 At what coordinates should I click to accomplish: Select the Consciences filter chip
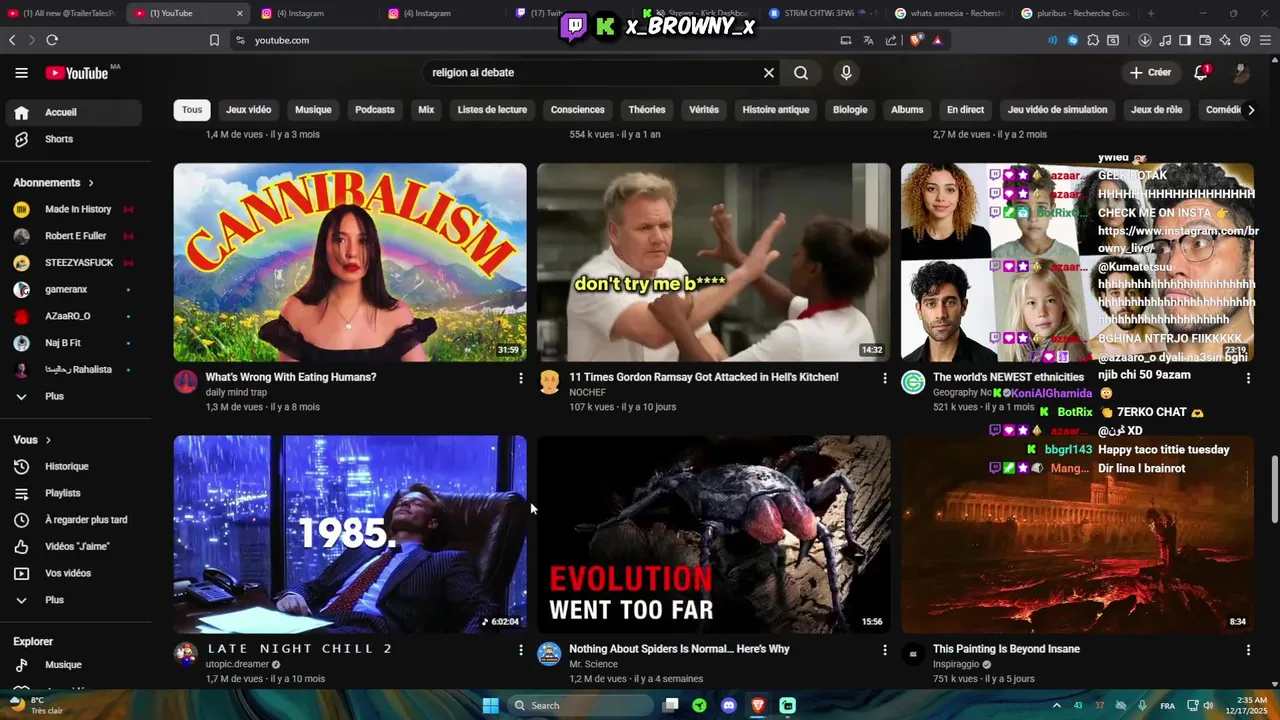tap(577, 110)
